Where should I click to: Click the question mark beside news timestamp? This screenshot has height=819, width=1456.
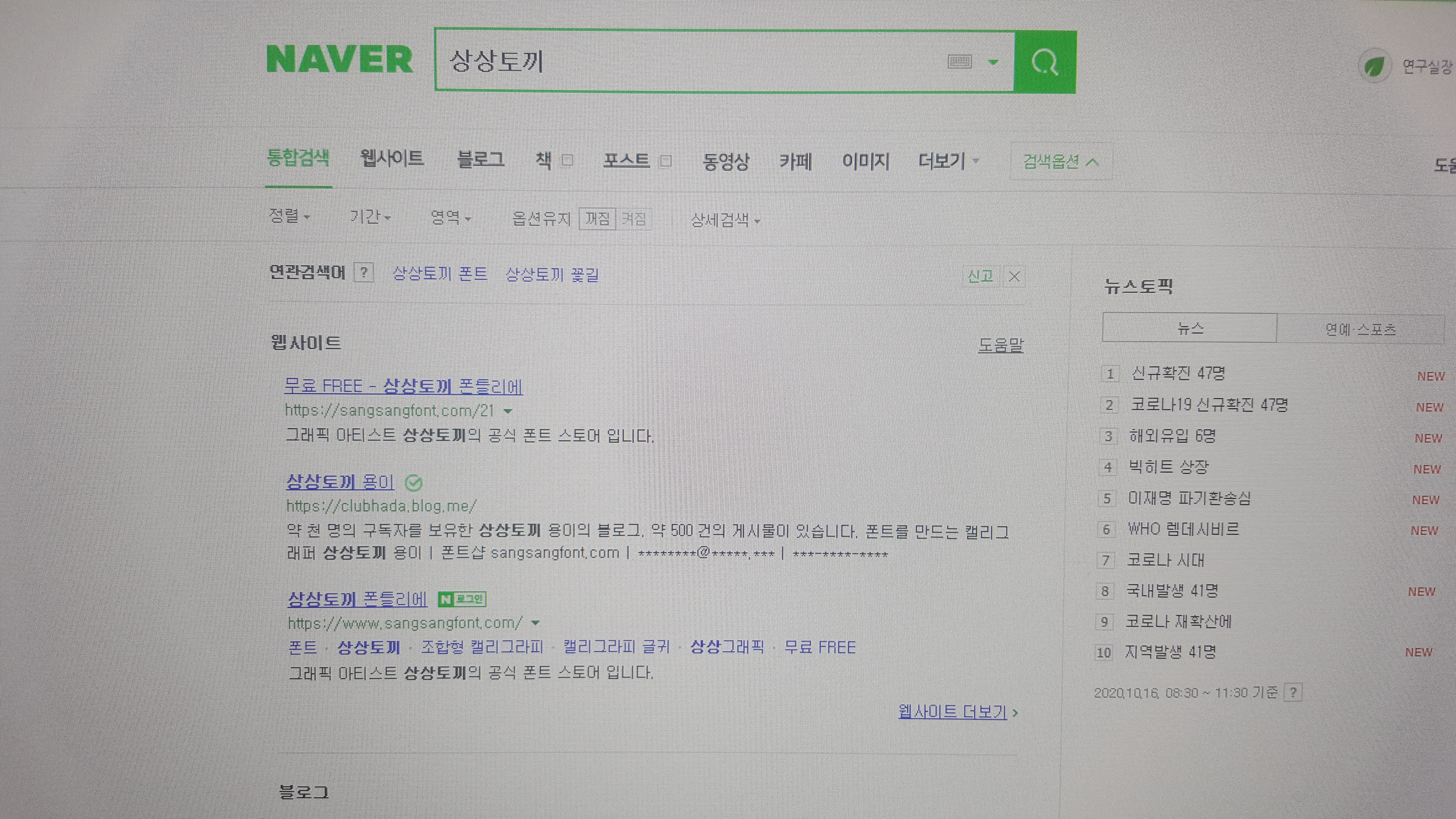(1293, 692)
